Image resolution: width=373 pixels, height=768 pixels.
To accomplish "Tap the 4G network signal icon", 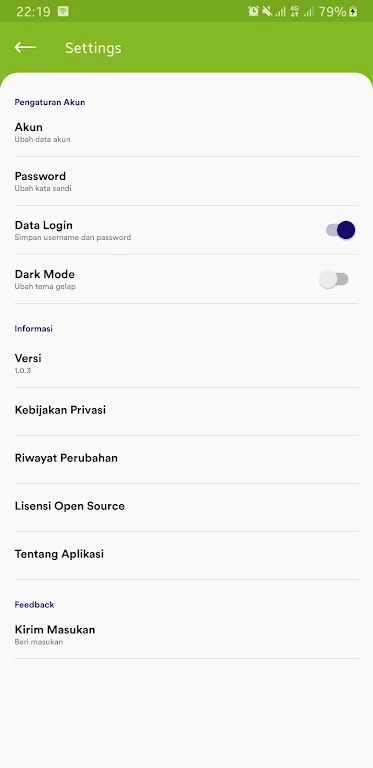I will [x=295, y=11].
